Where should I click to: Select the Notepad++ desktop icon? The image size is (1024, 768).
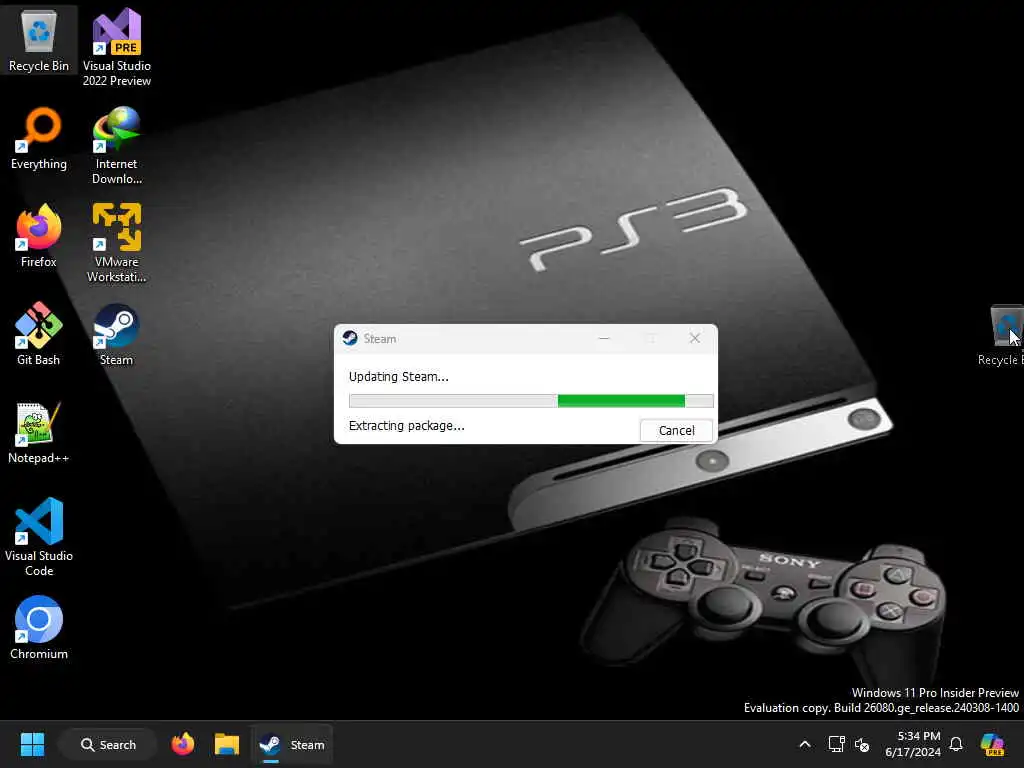(x=39, y=432)
